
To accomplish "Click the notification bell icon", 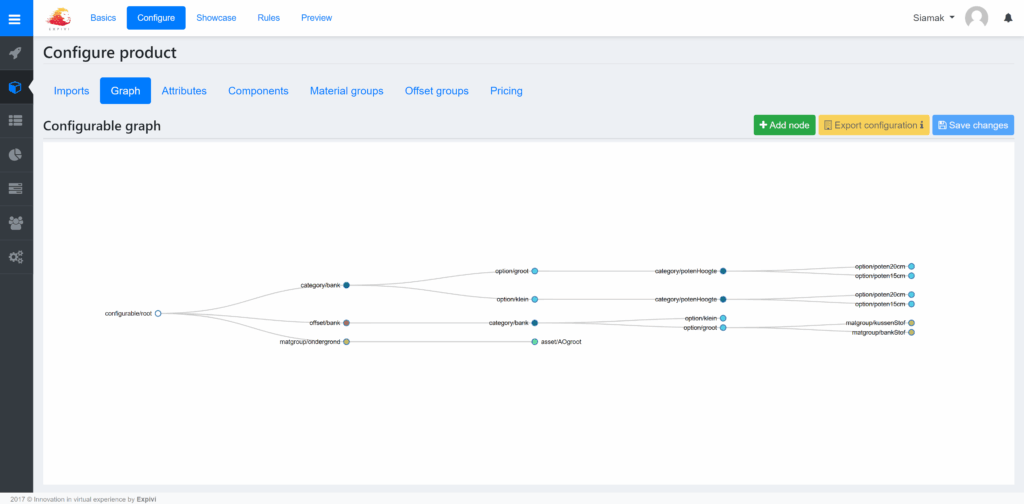I will pyautogui.click(x=1008, y=18).
